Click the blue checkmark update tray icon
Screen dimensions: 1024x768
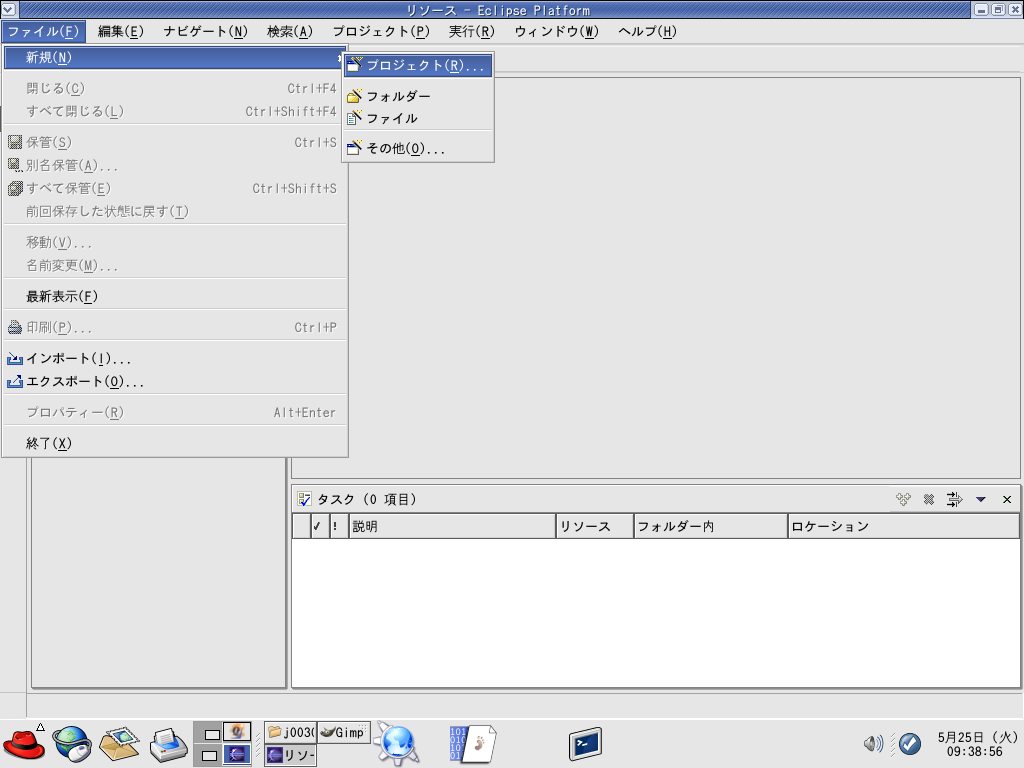(x=910, y=743)
